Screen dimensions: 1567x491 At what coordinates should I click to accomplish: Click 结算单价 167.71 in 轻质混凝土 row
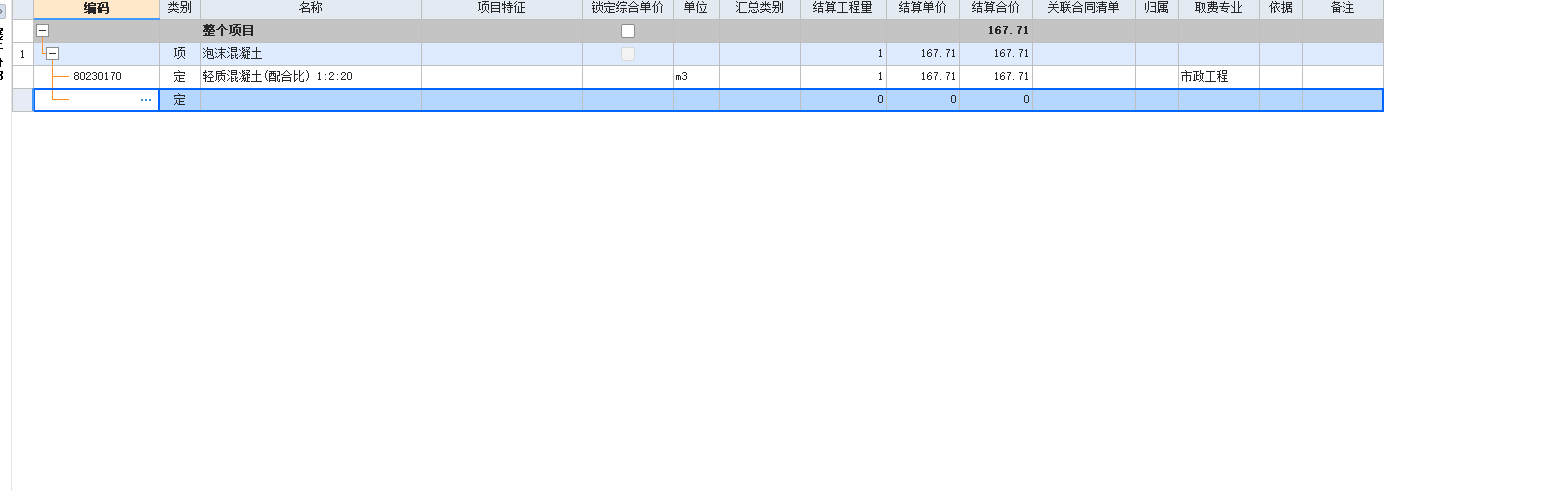pyautogui.click(x=923, y=76)
